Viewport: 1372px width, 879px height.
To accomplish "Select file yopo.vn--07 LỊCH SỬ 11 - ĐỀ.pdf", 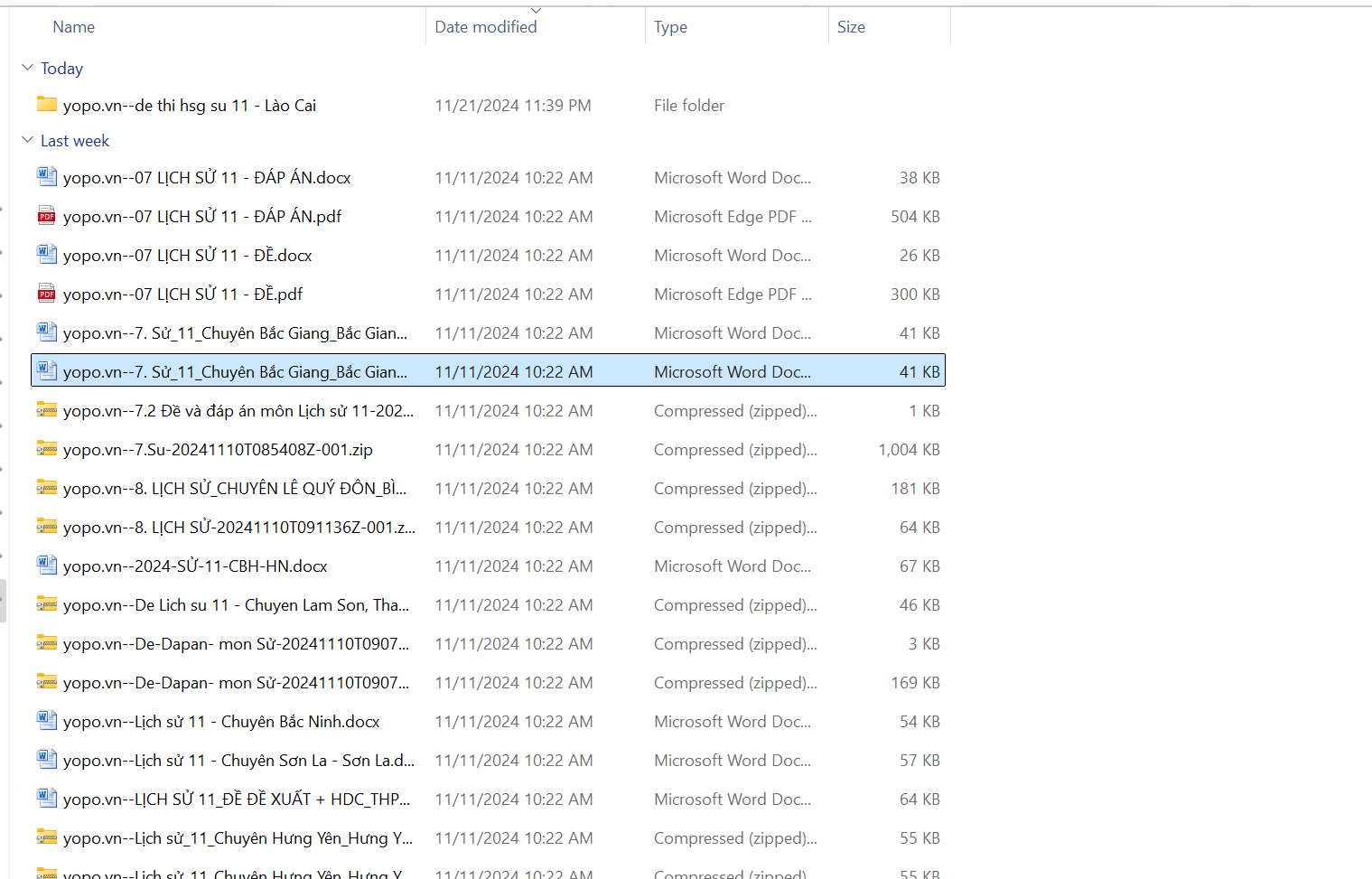I will pyautogui.click(x=183, y=295).
